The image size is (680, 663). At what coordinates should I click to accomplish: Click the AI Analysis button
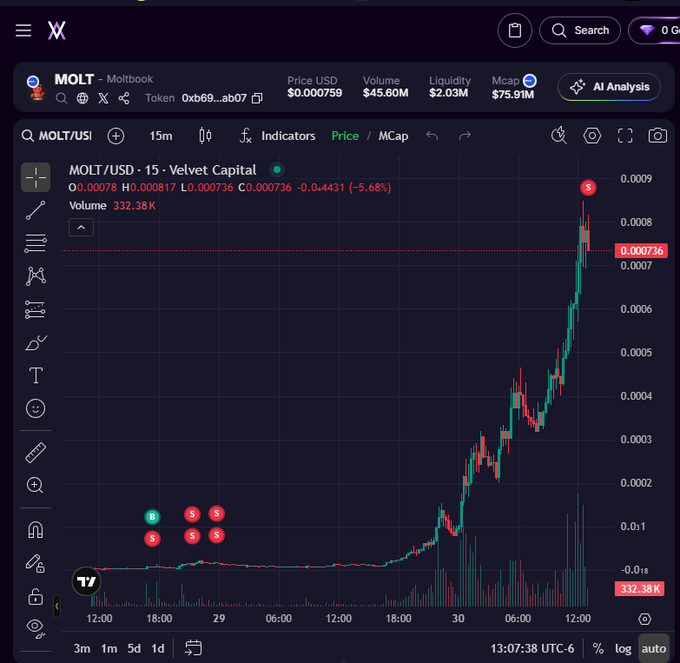pyautogui.click(x=609, y=87)
